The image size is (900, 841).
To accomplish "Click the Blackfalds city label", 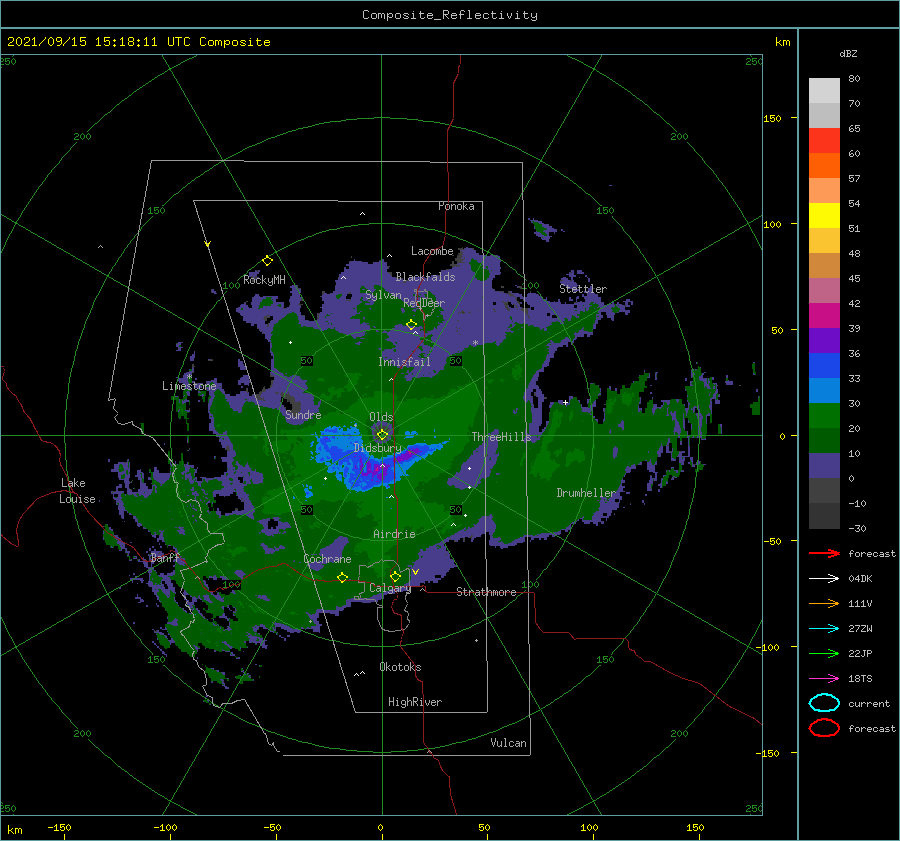I will tap(425, 277).
